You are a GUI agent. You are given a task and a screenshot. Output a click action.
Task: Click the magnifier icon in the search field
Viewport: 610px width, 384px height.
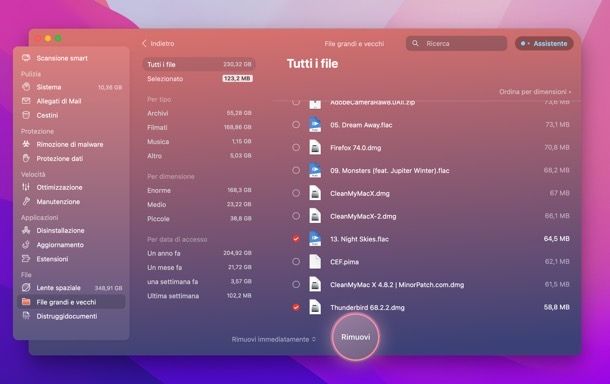pyautogui.click(x=415, y=43)
